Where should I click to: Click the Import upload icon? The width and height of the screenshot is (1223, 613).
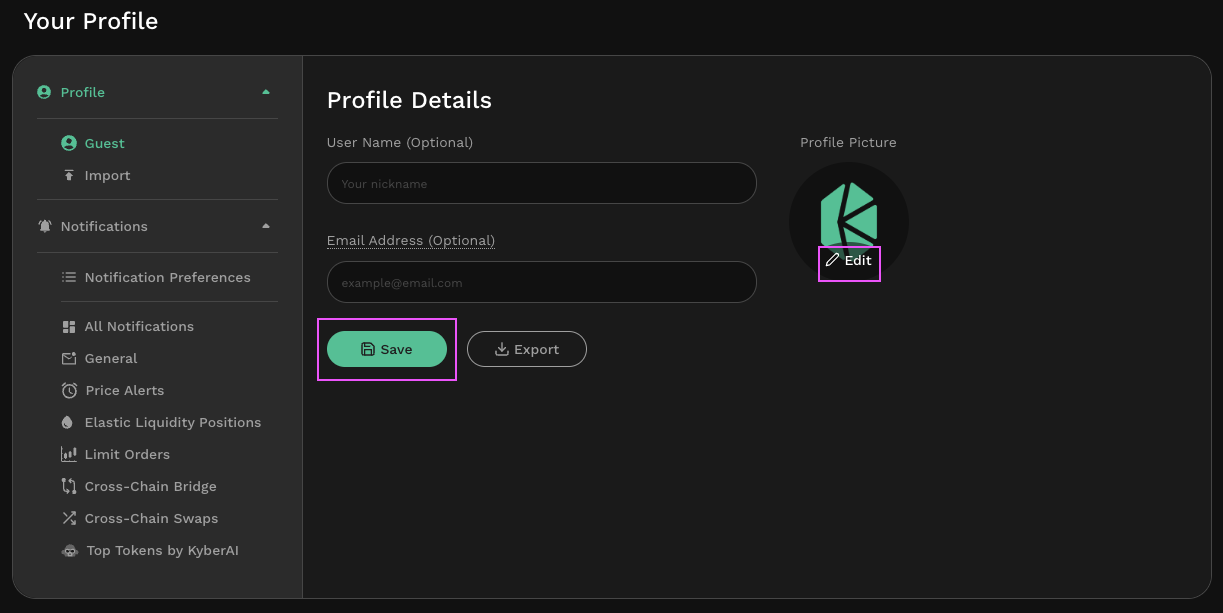(x=69, y=175)
